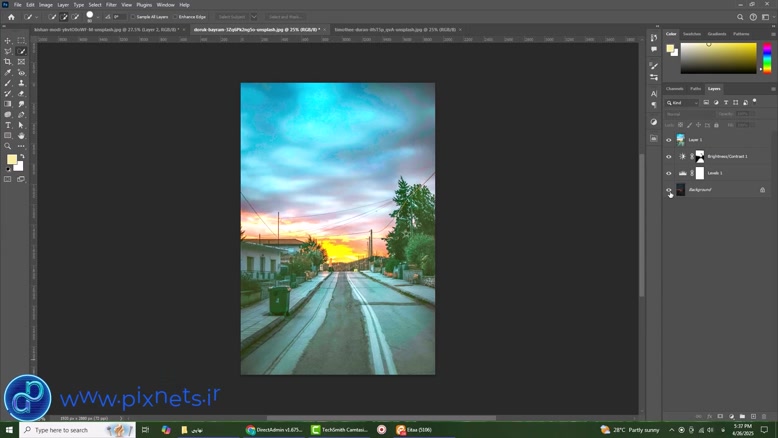Image resolution: width=778 pixels, height=438 pixels.
Task: Swap foreground and background colors arrow
Action: (22, 156)
